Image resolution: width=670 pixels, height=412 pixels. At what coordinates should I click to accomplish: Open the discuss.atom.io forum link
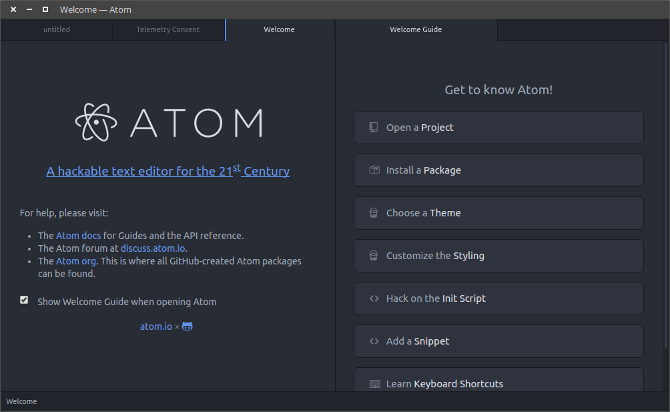(x=153, y=248)
